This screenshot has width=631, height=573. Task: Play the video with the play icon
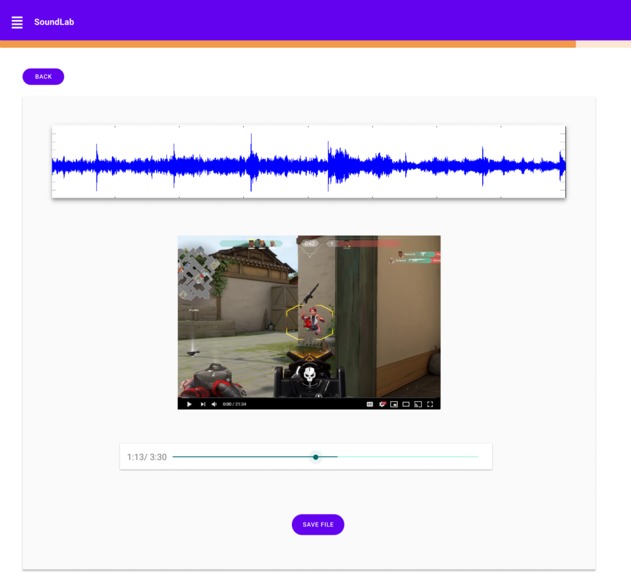189,404
